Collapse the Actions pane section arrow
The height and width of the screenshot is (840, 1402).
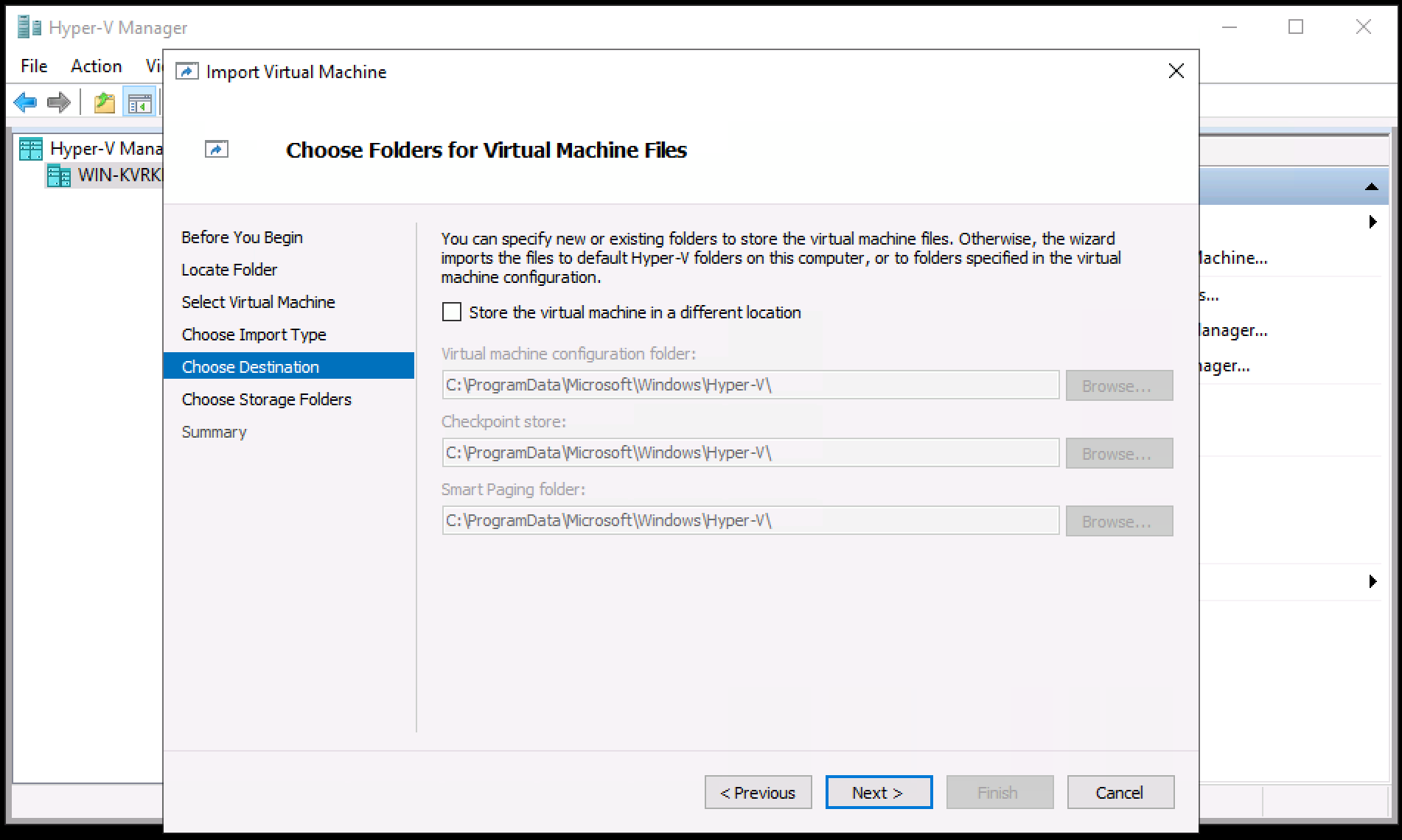(x=1371, y=187)
